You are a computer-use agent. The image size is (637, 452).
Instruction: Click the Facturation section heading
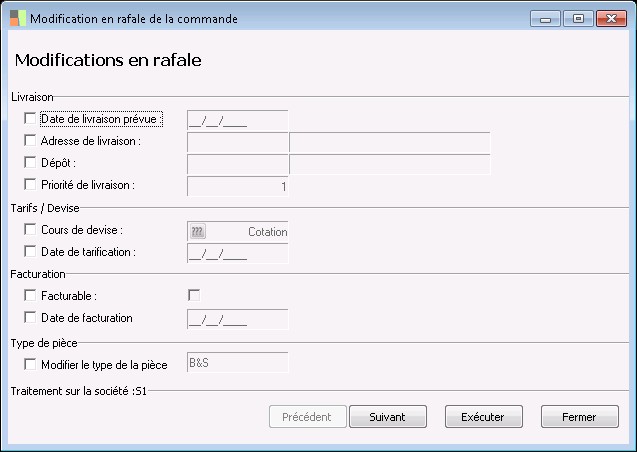click(x=38, y=274)
